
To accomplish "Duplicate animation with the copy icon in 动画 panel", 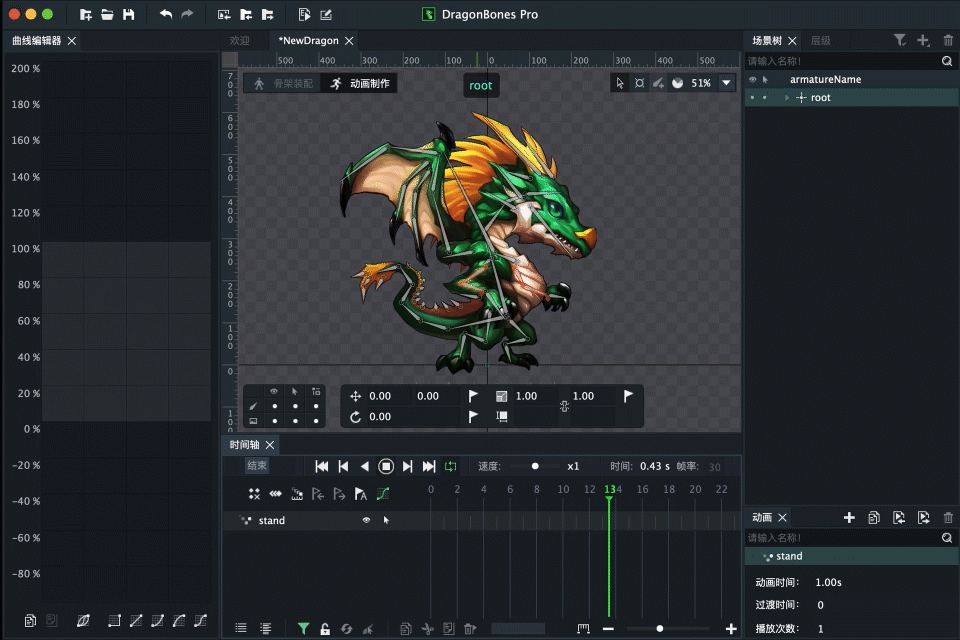I will point(874,518).
